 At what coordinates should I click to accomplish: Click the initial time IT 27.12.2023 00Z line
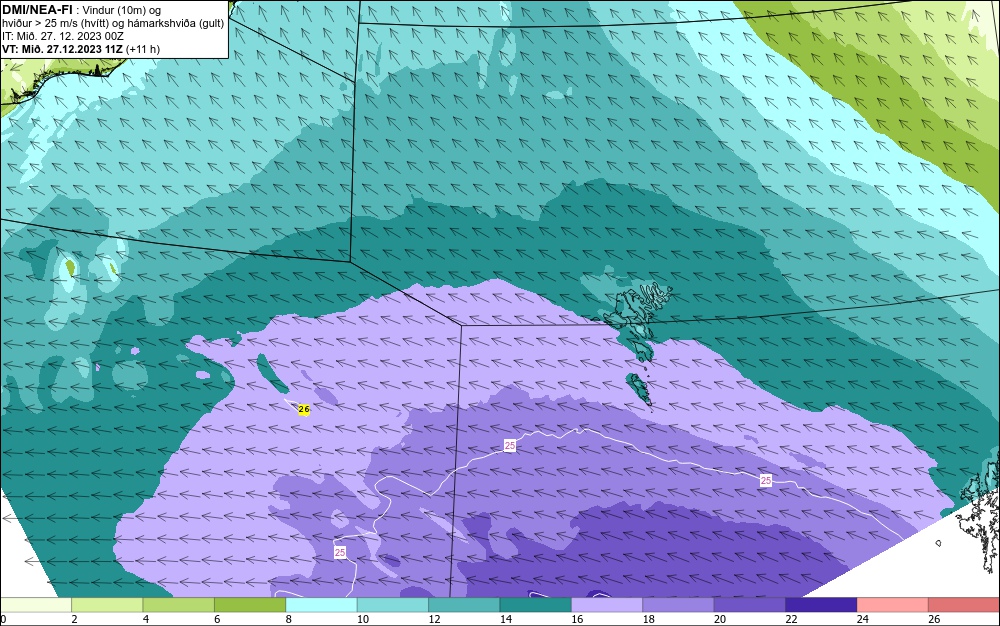62,36
